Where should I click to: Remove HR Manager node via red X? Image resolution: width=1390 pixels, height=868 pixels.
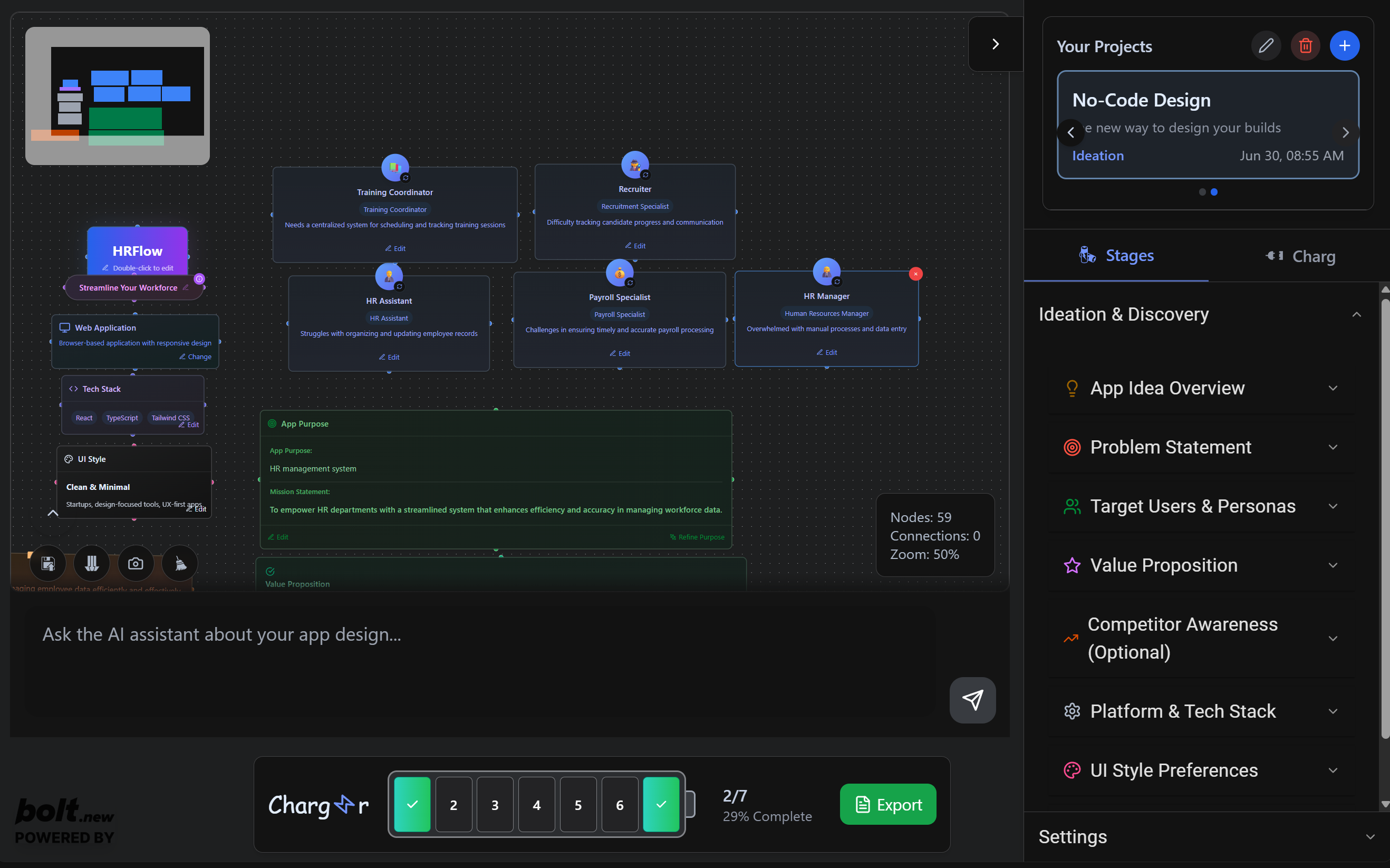[x=915, y=274]
